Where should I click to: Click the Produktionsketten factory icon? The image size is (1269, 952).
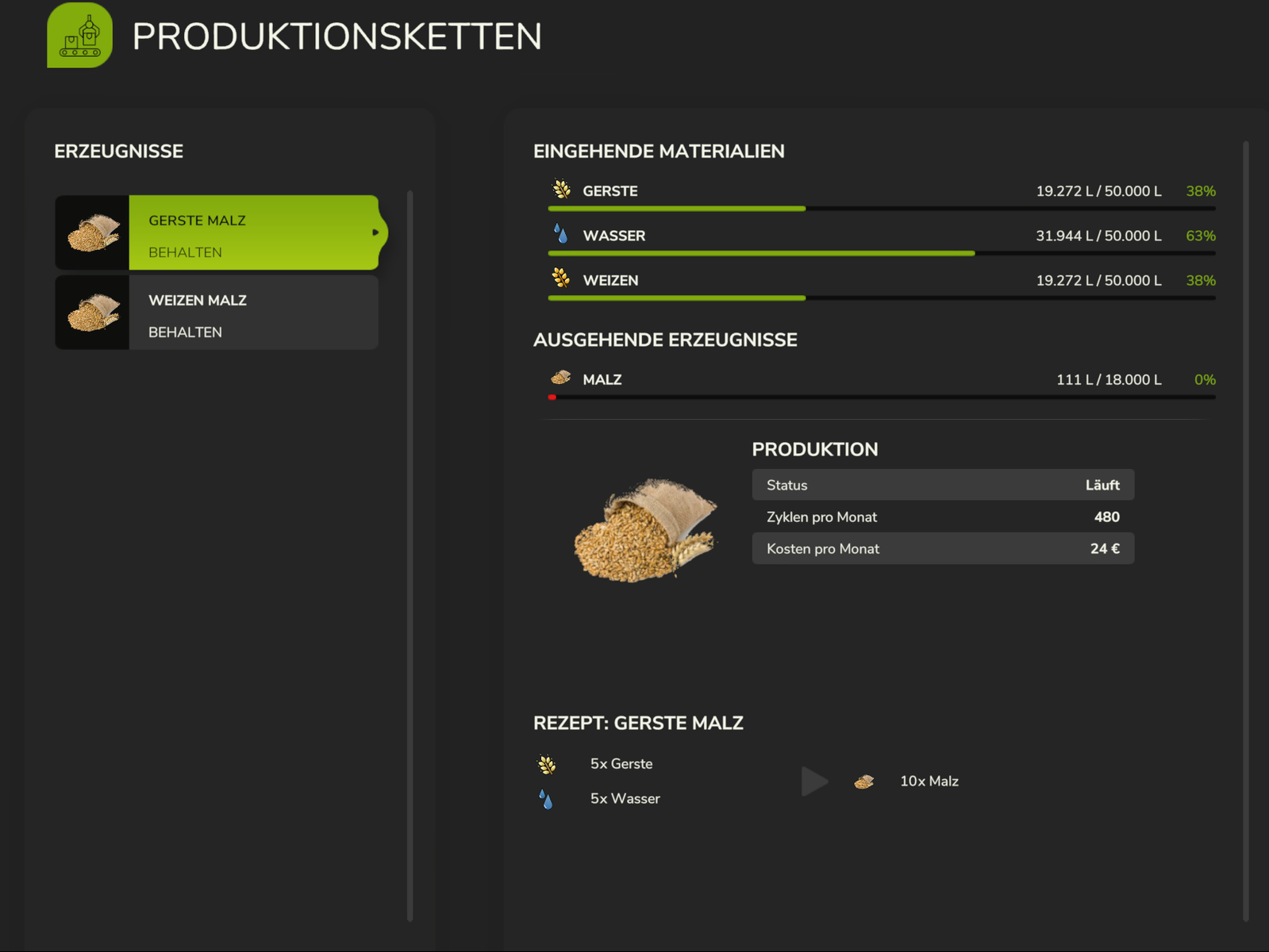[x=79, y=35]
